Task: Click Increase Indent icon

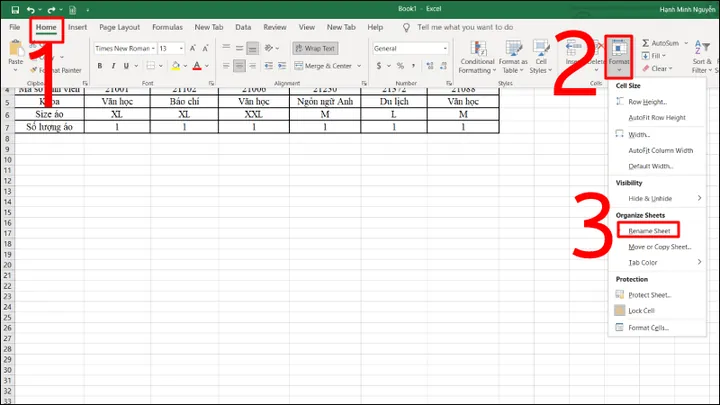Action: coord(282,66)
